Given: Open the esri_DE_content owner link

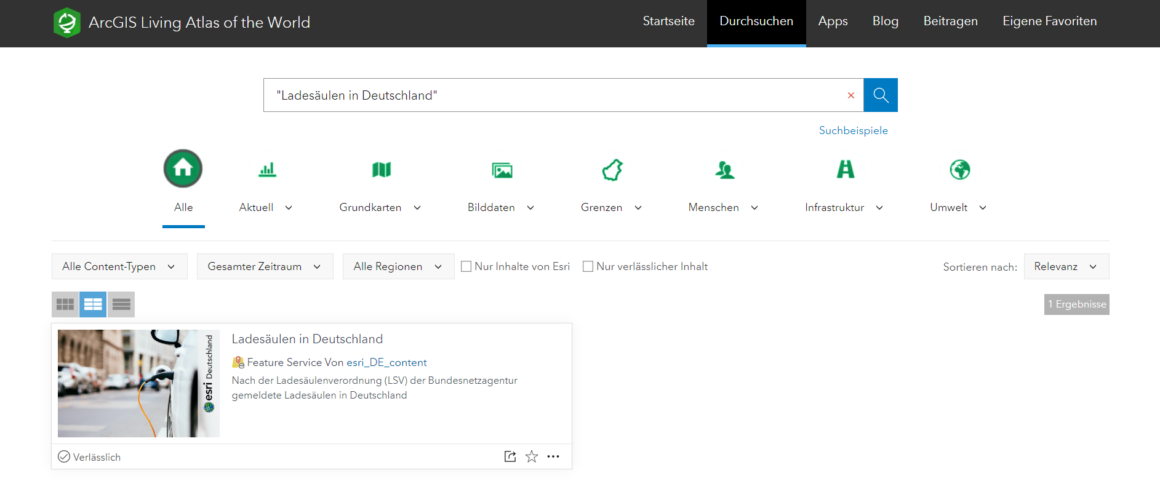Looking at the screenshot, I should click(387, 362).
